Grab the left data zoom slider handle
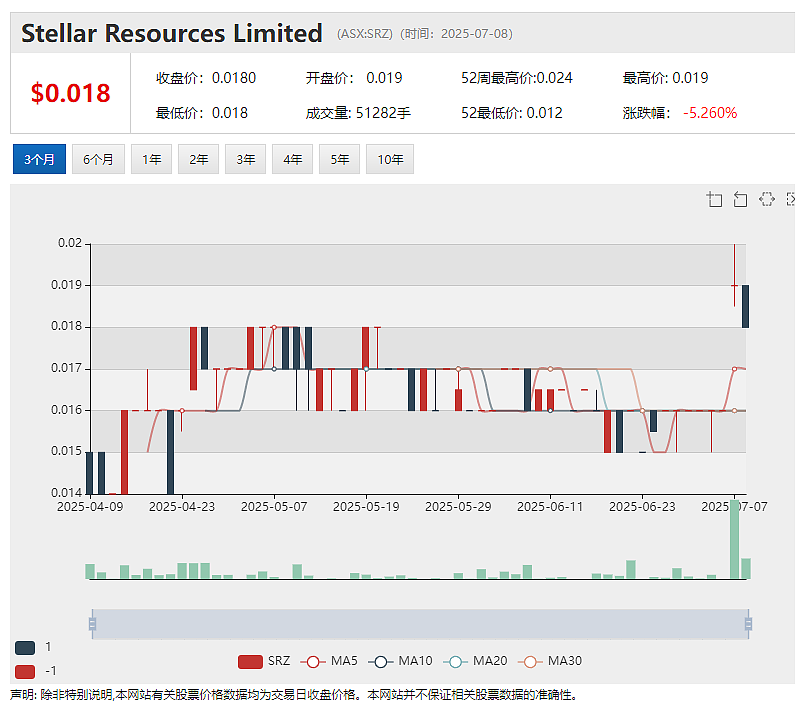 (x=92, y=624)
